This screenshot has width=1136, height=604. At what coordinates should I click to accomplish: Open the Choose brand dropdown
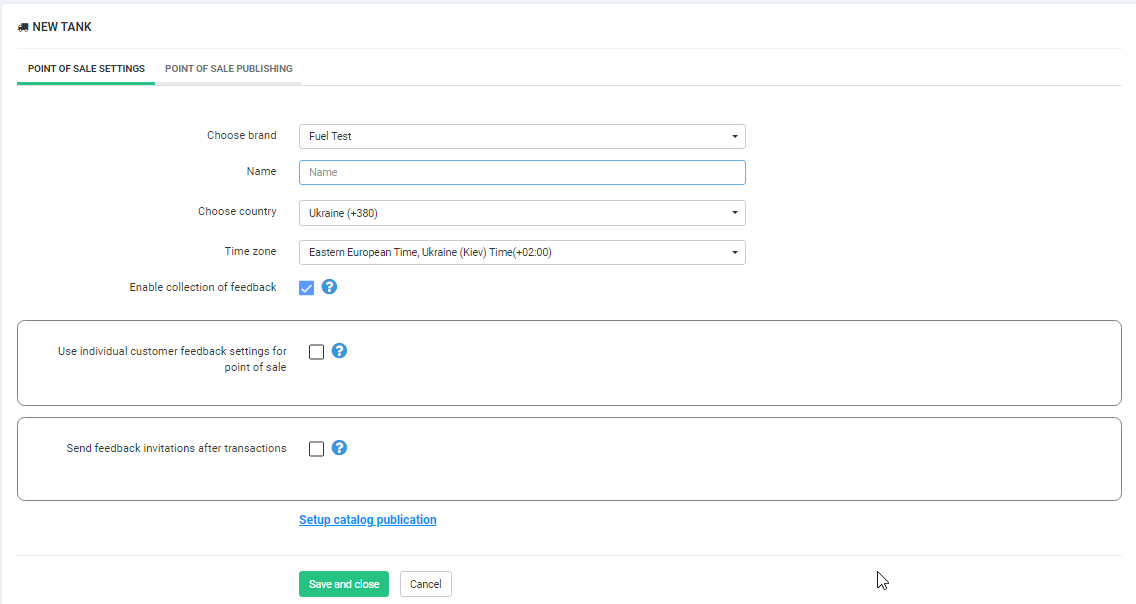tap(522, 136)
